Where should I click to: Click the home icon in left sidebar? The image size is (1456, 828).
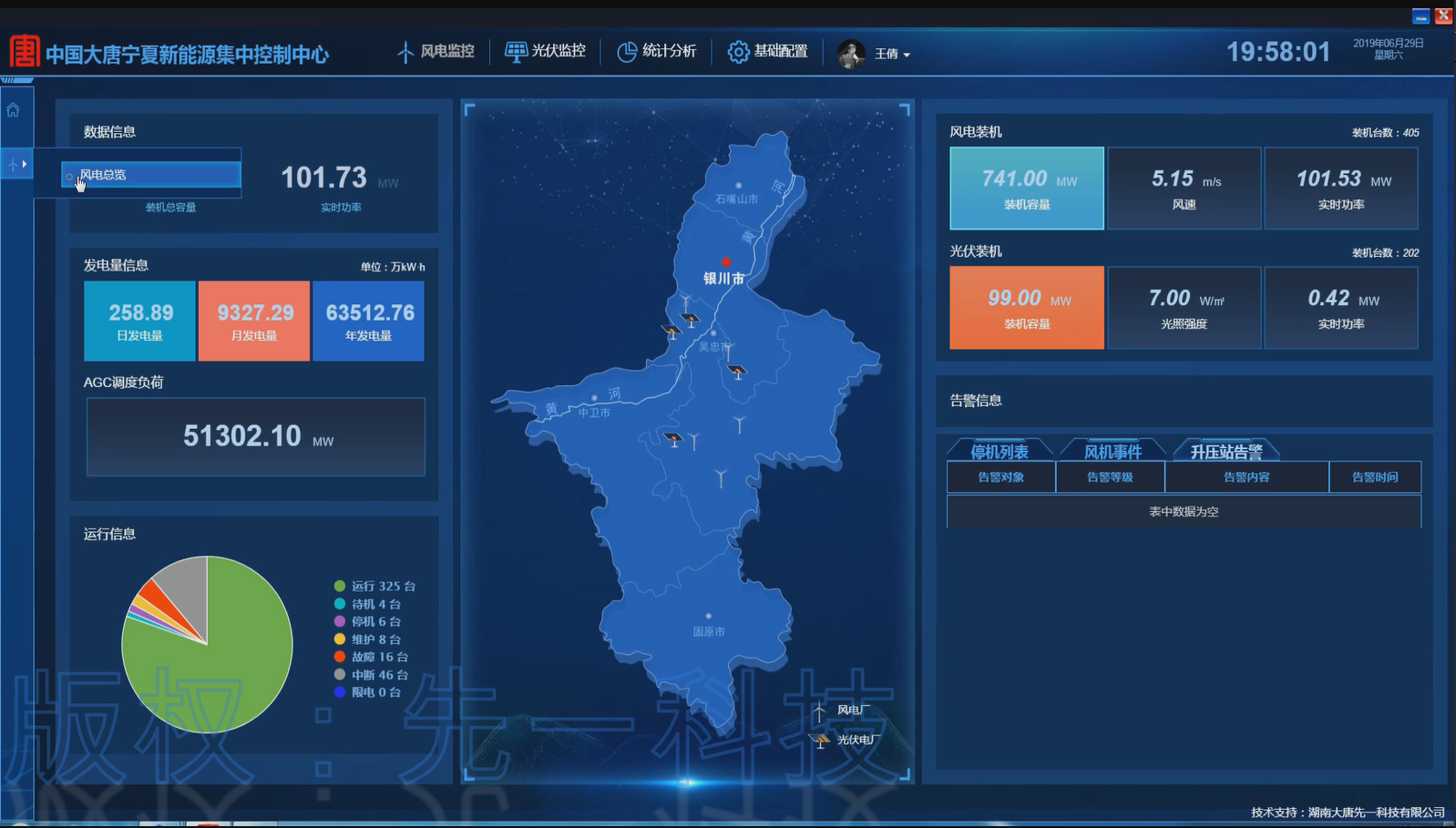(13, 110)
